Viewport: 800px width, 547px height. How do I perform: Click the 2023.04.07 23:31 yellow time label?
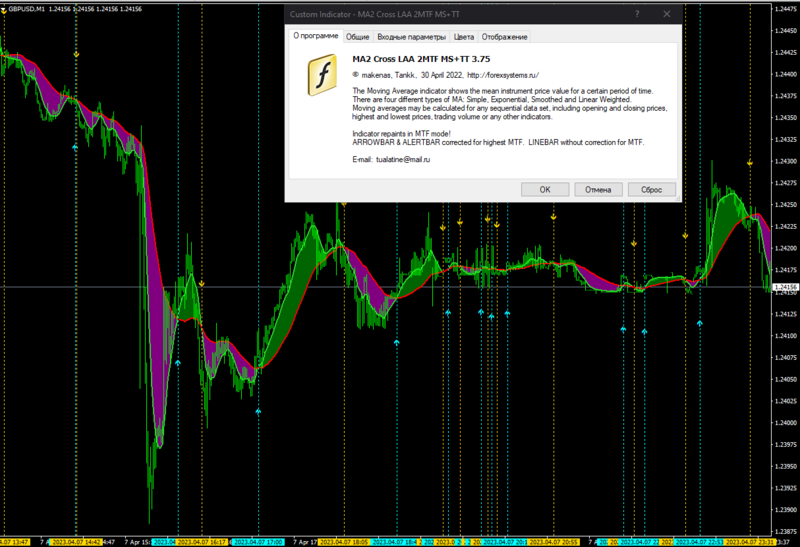tap(750, 542)
